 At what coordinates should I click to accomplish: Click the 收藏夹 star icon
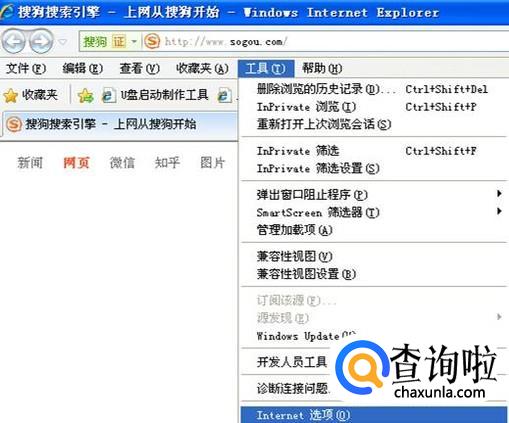pyautogui.click(x=11, y=96)
